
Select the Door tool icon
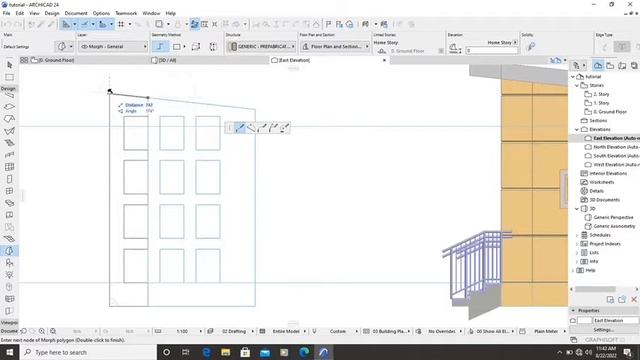(9, 179)
